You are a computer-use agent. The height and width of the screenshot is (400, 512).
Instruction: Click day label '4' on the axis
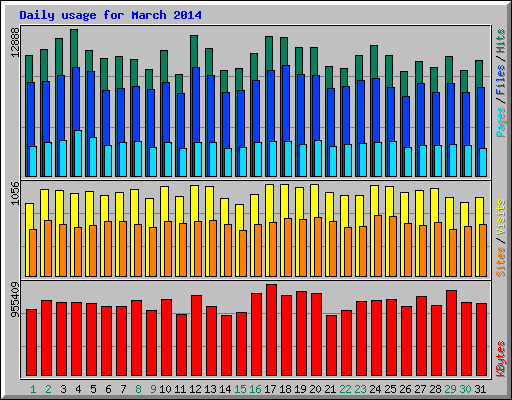tap(78, 389)
